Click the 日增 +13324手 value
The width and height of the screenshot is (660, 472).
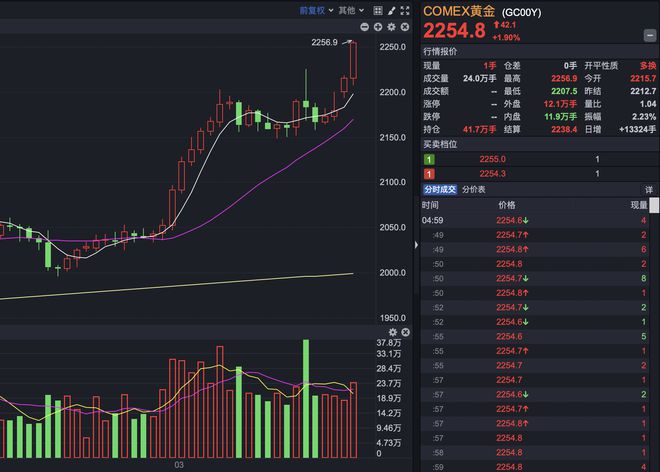[x=638, y=129]
